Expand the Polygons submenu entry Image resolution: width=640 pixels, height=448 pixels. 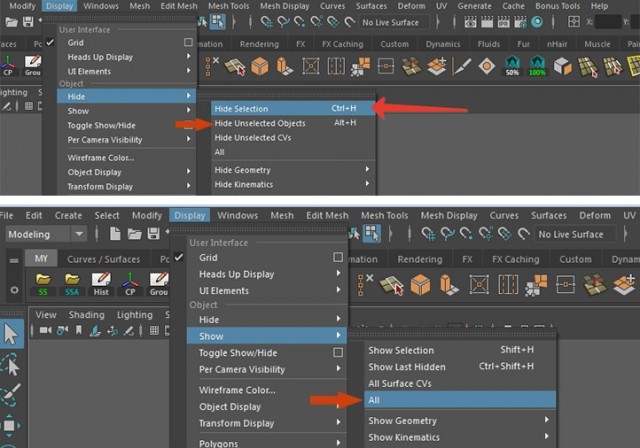[x=267, y=443]
